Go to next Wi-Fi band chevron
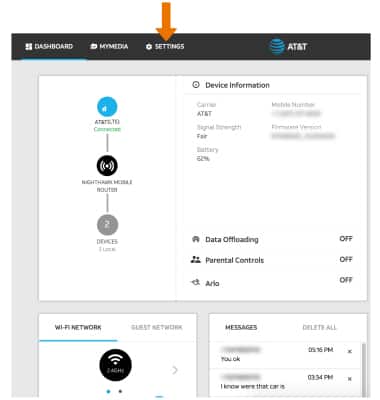Viewport: 380px width, 400px height. tap(175, 370)
